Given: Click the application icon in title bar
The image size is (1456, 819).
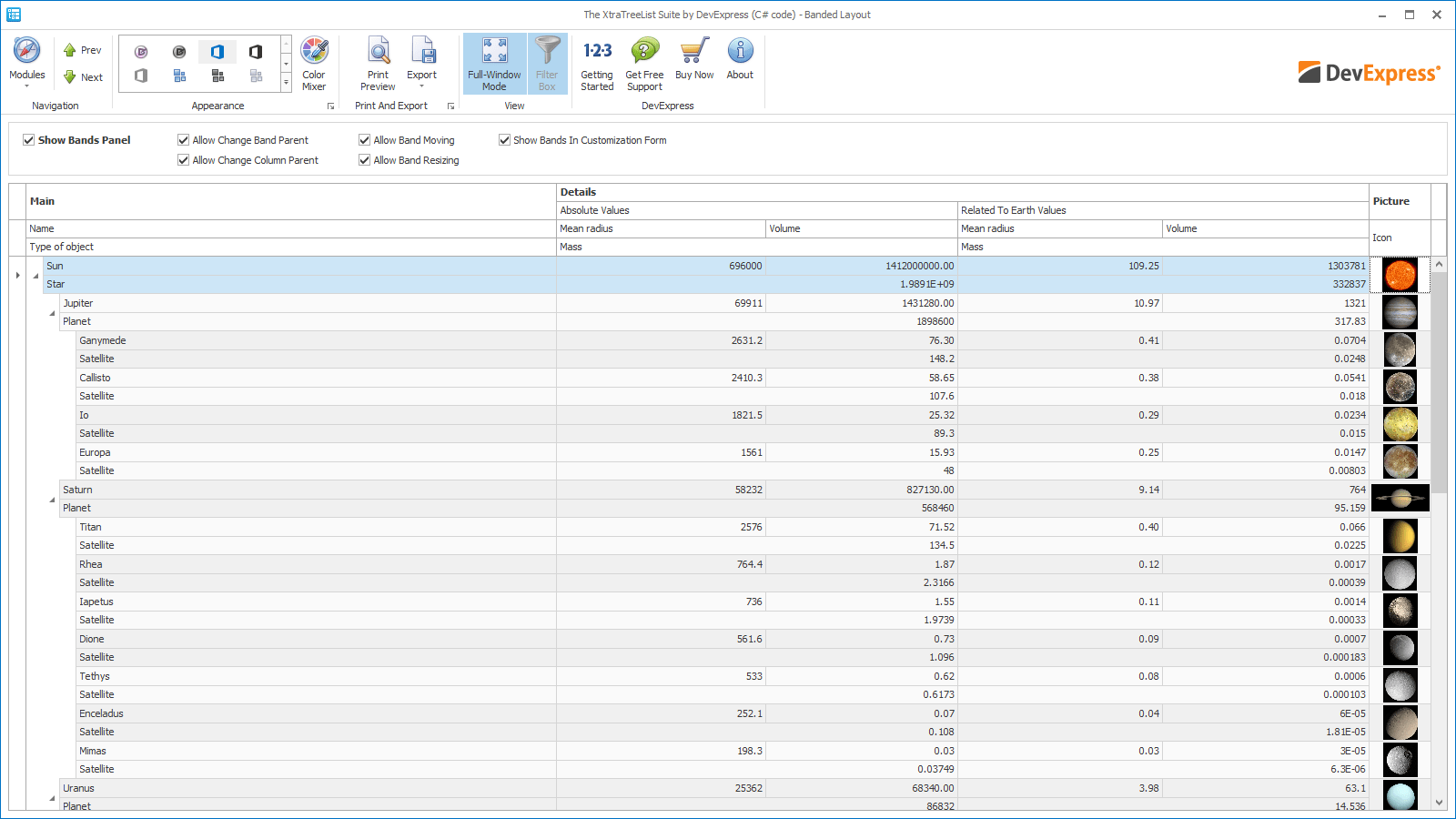Looking at the screenshot, I should [14, 15].
